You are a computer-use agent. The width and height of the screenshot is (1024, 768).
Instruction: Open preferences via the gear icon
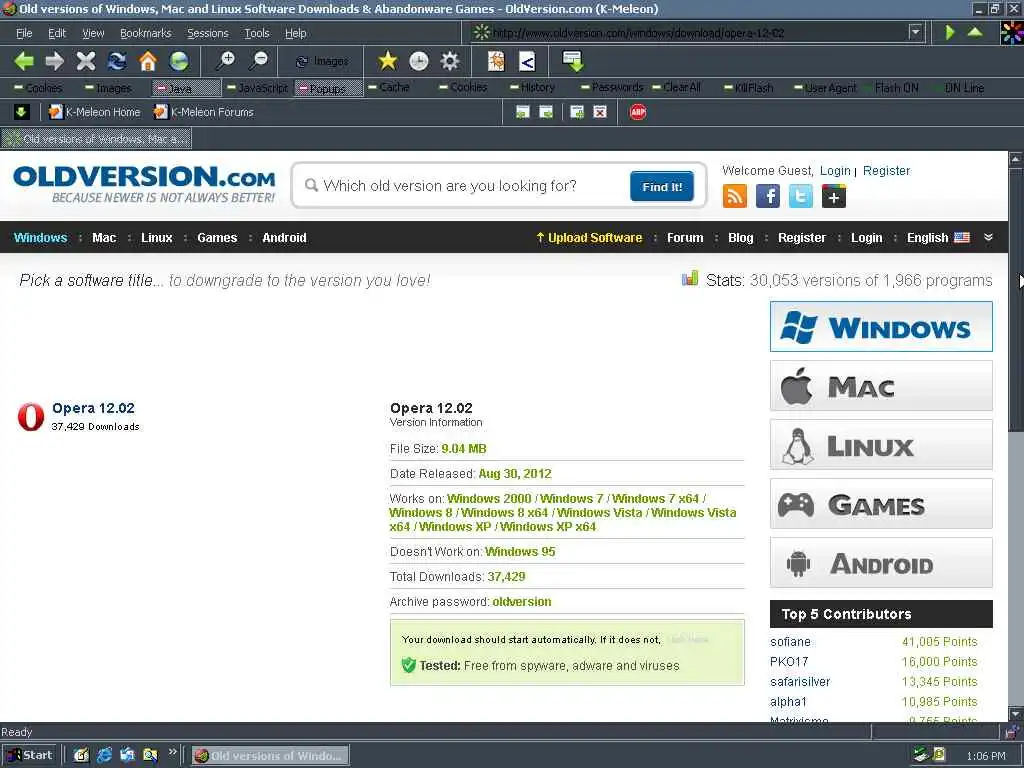click(450, 61)
